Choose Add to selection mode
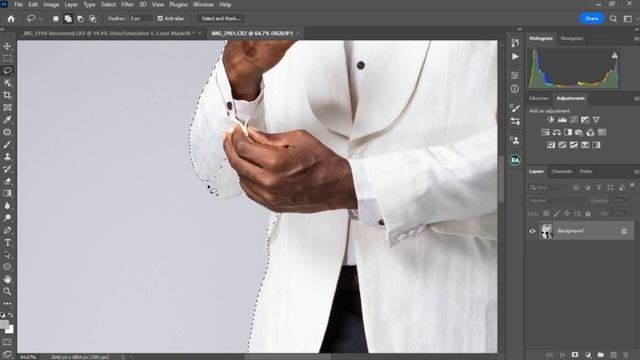 (x=68, y=19)
